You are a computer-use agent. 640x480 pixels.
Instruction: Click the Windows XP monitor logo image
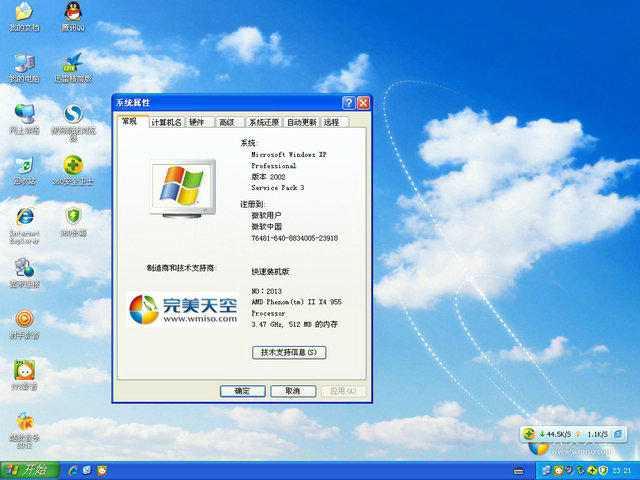pyautogui.click(x=182, y=189)
